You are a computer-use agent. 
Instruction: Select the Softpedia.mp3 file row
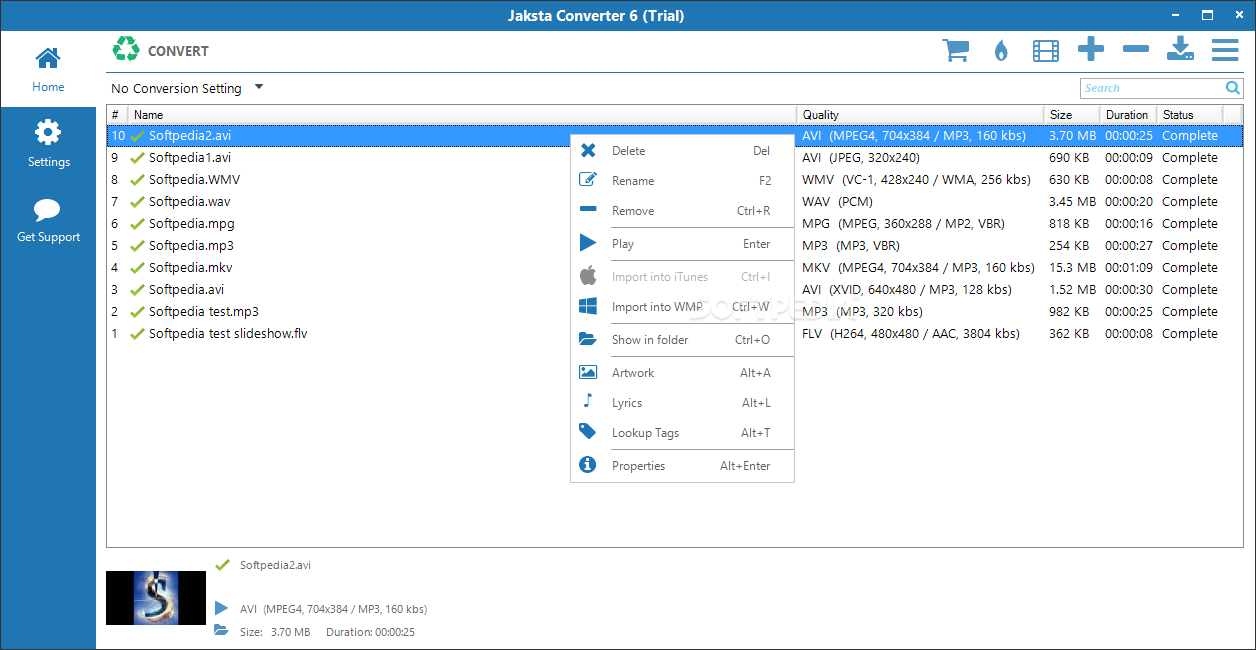(x=675, y=246)
